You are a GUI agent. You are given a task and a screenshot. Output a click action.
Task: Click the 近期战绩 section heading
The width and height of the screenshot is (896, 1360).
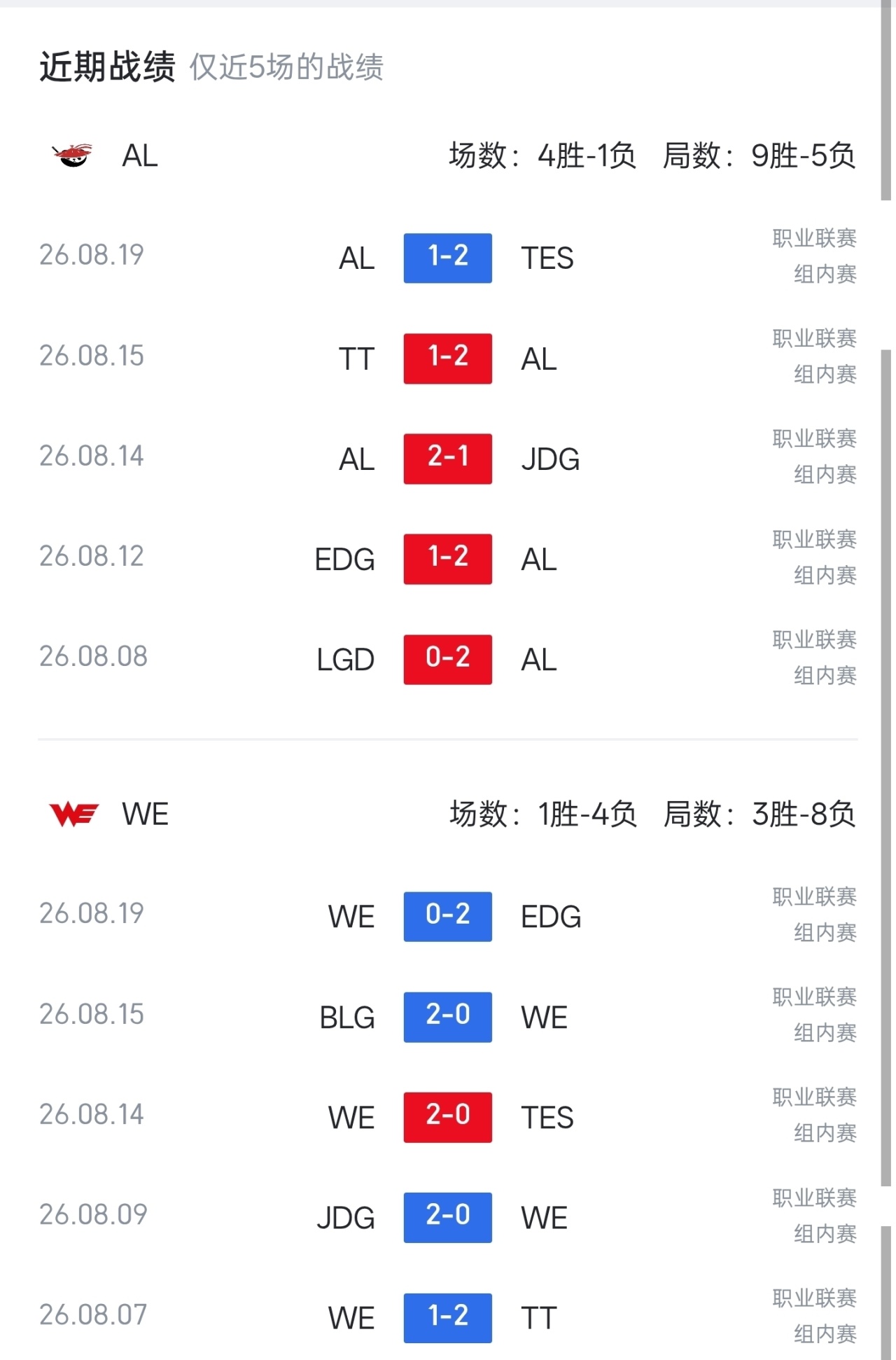pos(107,67)
